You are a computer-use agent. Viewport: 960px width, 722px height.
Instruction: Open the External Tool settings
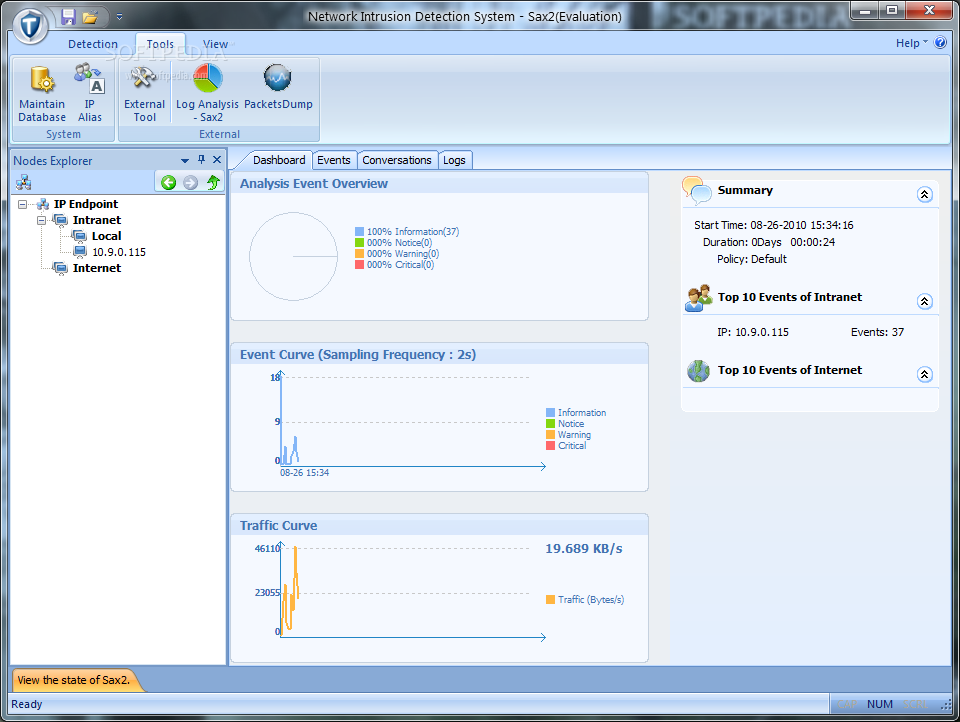point(144,93)
